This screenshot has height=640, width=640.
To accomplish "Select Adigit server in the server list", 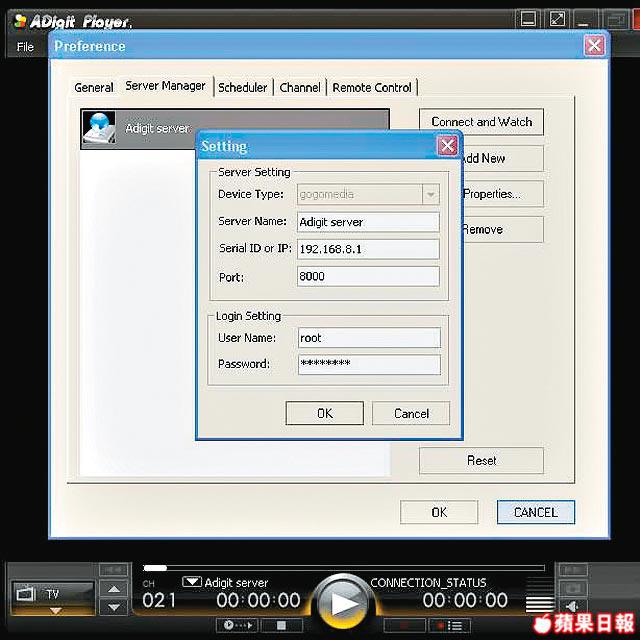I will point(235,129).
